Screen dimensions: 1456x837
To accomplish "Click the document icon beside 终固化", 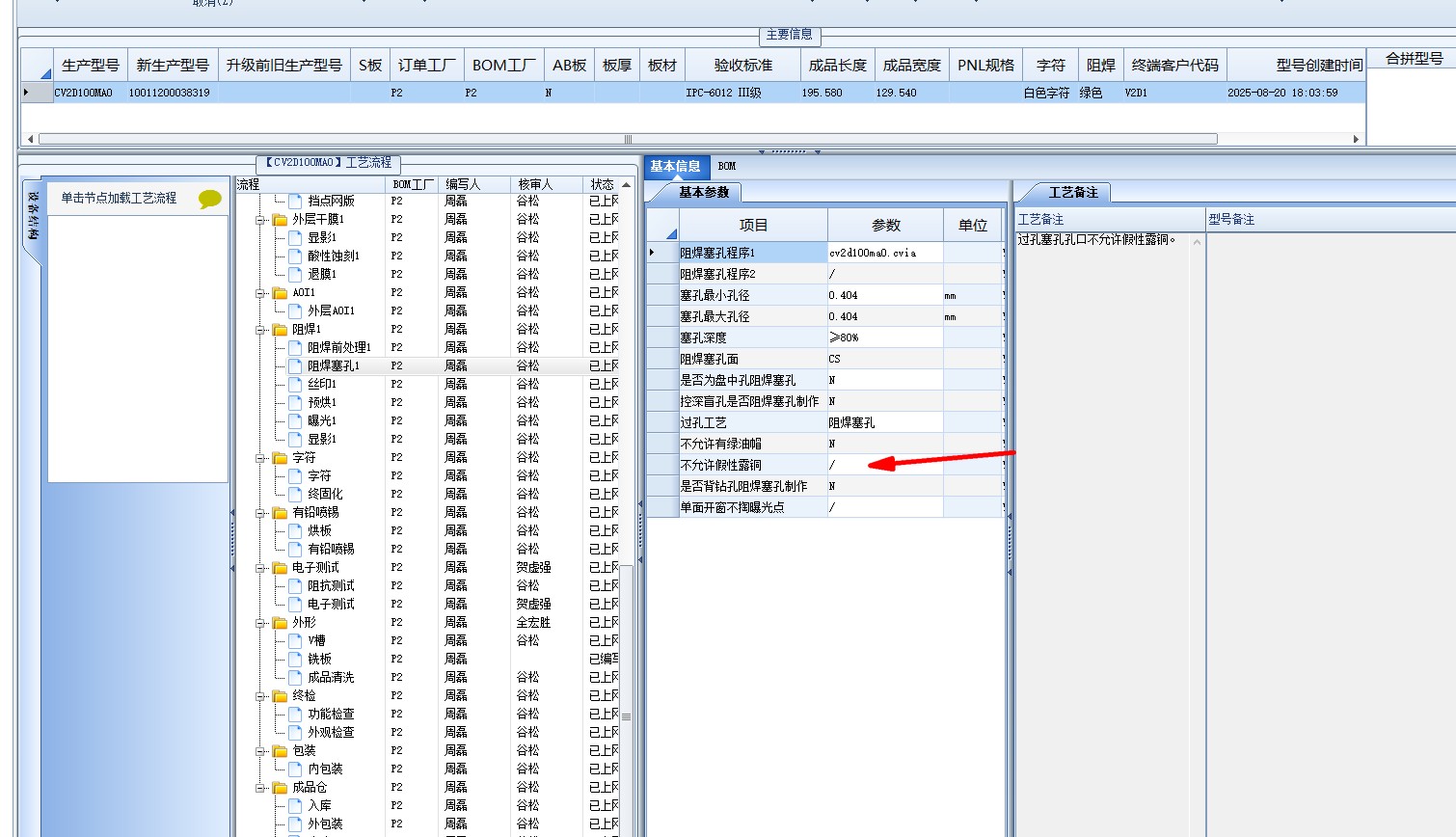I will 296,494.
